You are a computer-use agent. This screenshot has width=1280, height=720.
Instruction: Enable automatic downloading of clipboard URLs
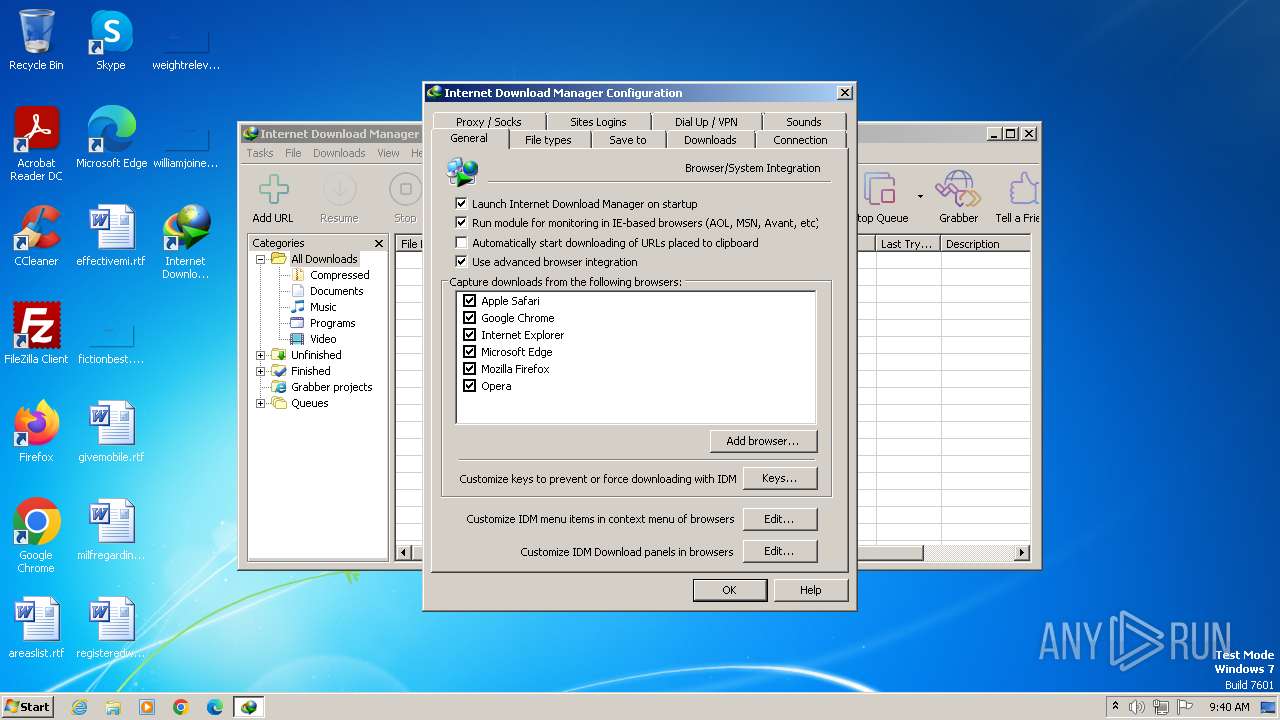(461, 243)
